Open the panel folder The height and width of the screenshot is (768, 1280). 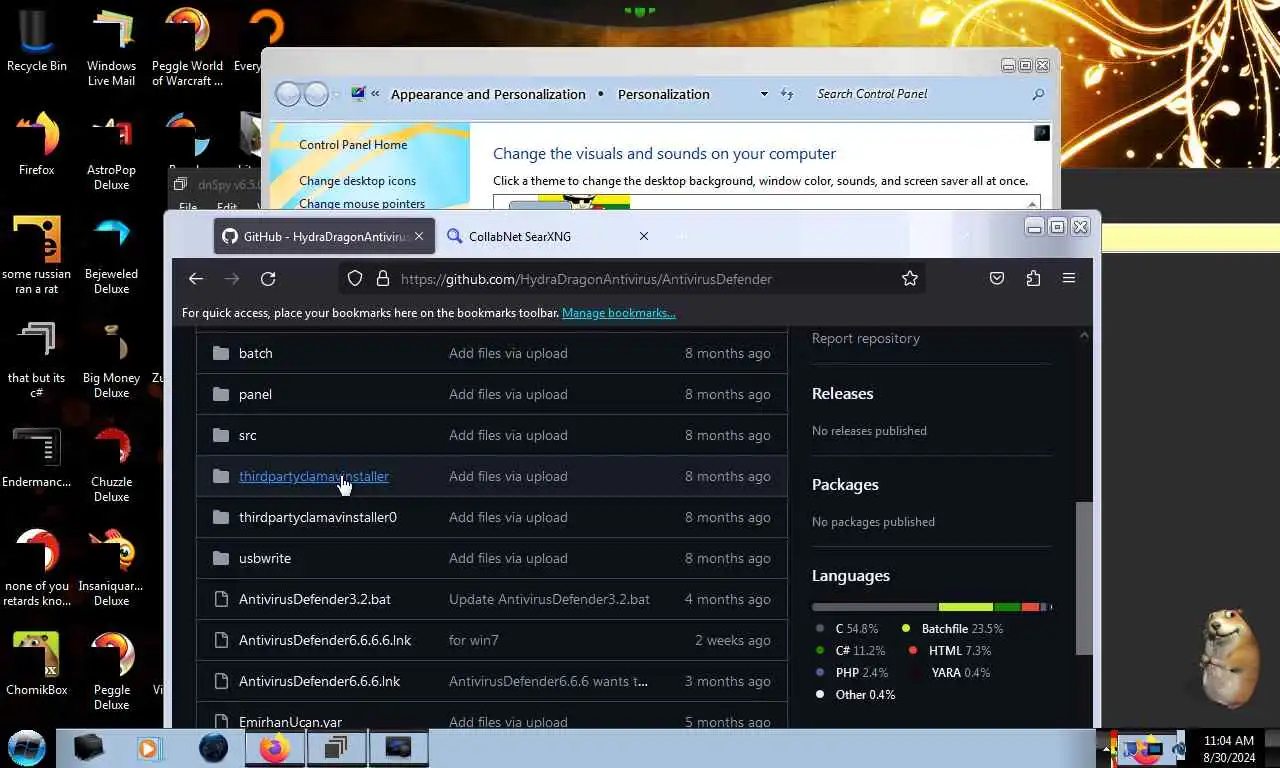pos(255,394)
